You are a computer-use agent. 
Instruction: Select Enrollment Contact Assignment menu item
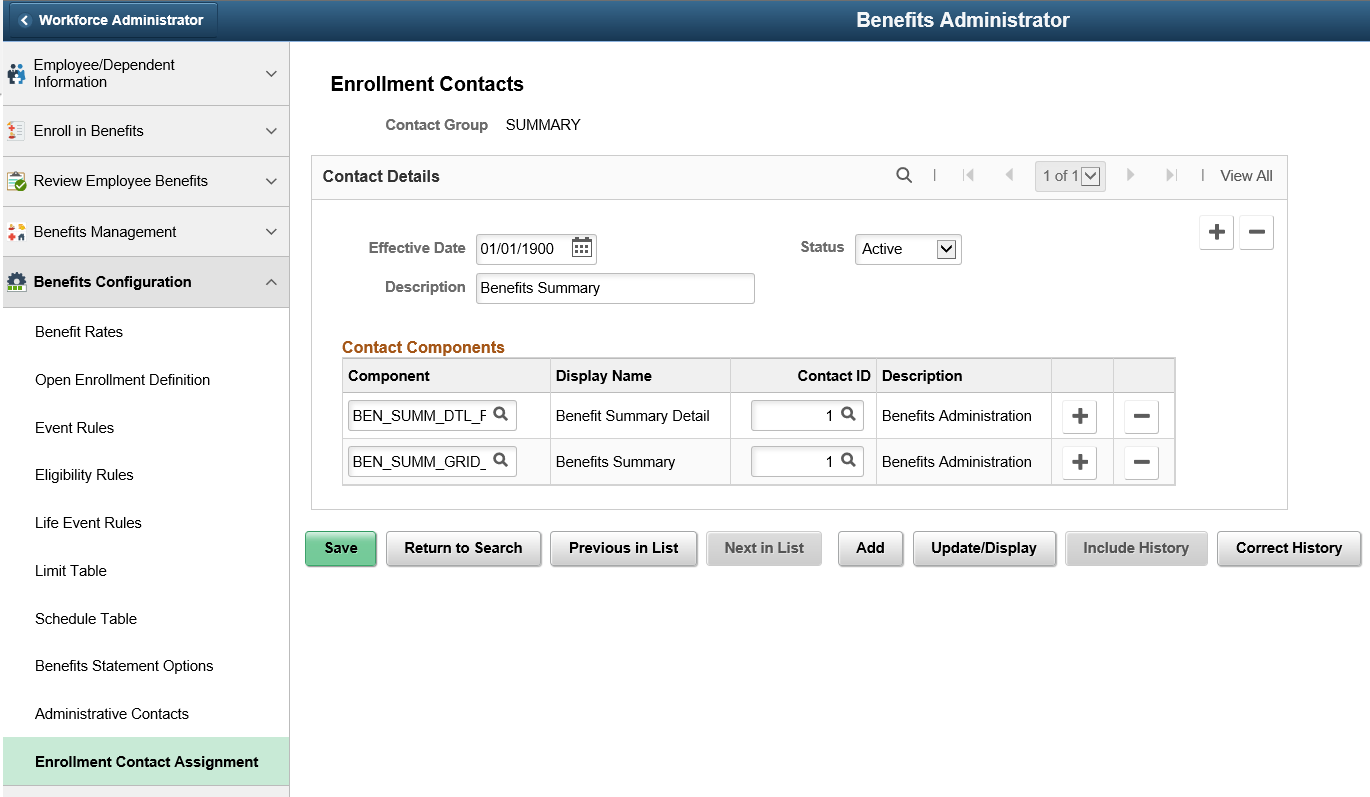[x=146, y=762]
